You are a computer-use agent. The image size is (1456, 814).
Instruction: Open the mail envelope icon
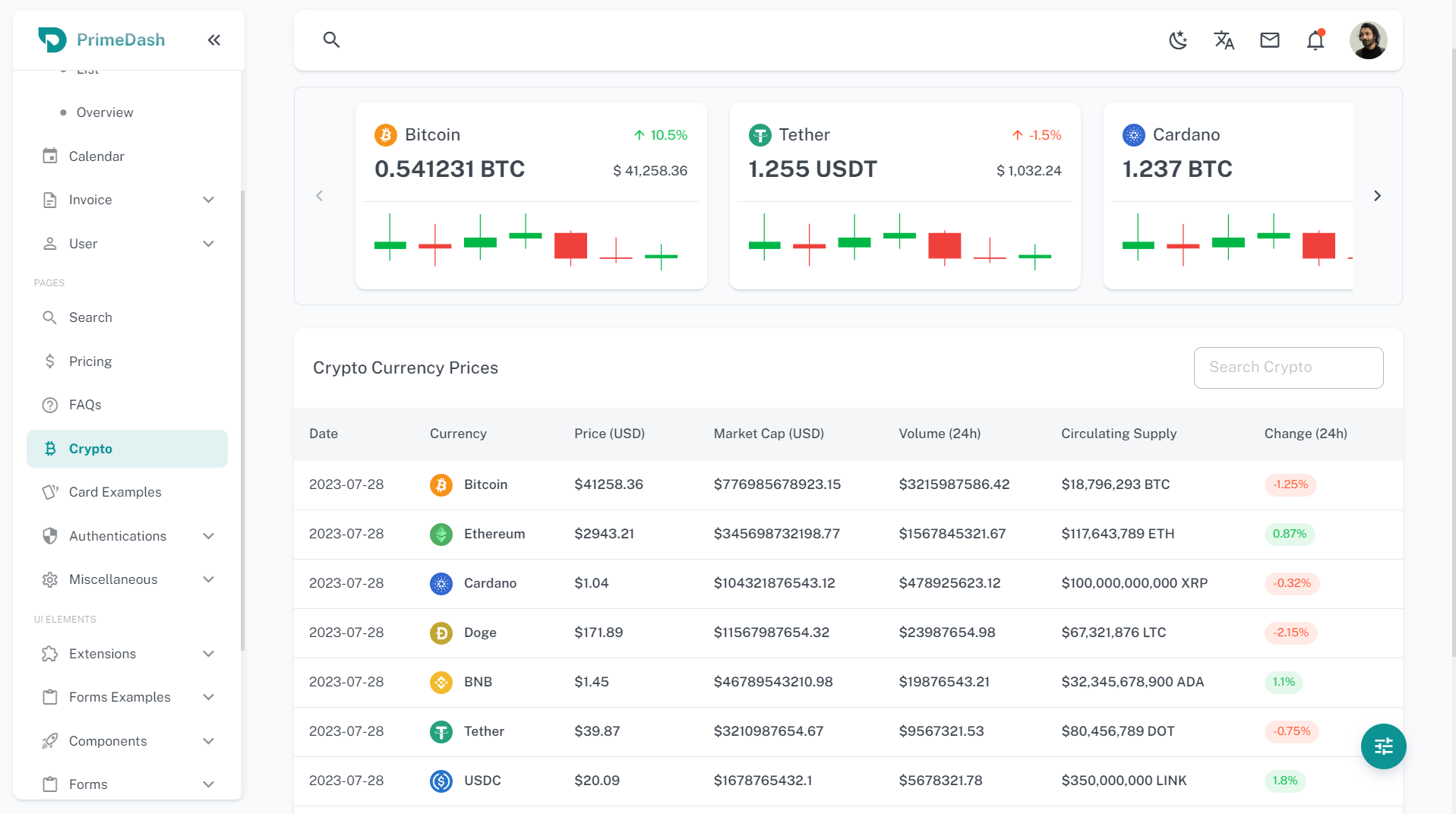1269,40
